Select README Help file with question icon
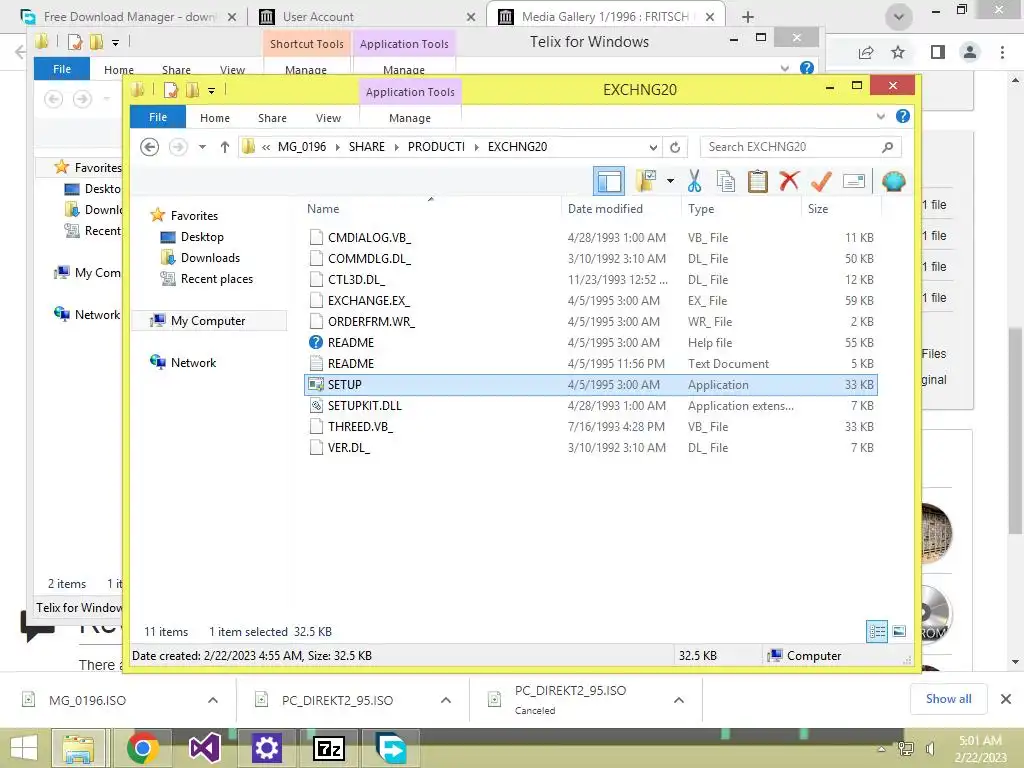Screen dimensions: 1024x768 coord(590,343)
